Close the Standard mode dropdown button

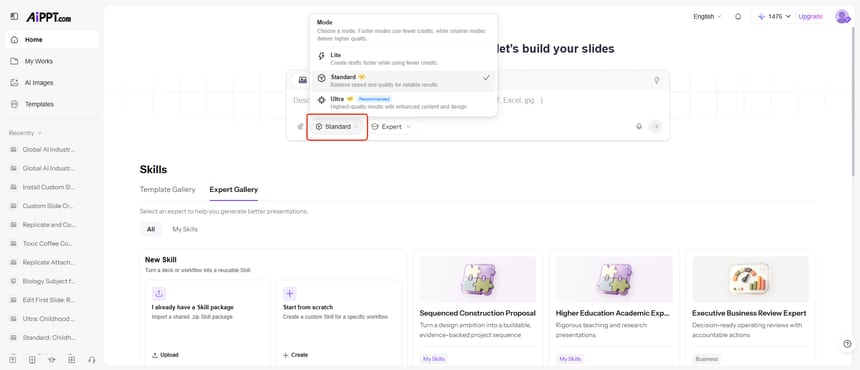click(337, 127)
